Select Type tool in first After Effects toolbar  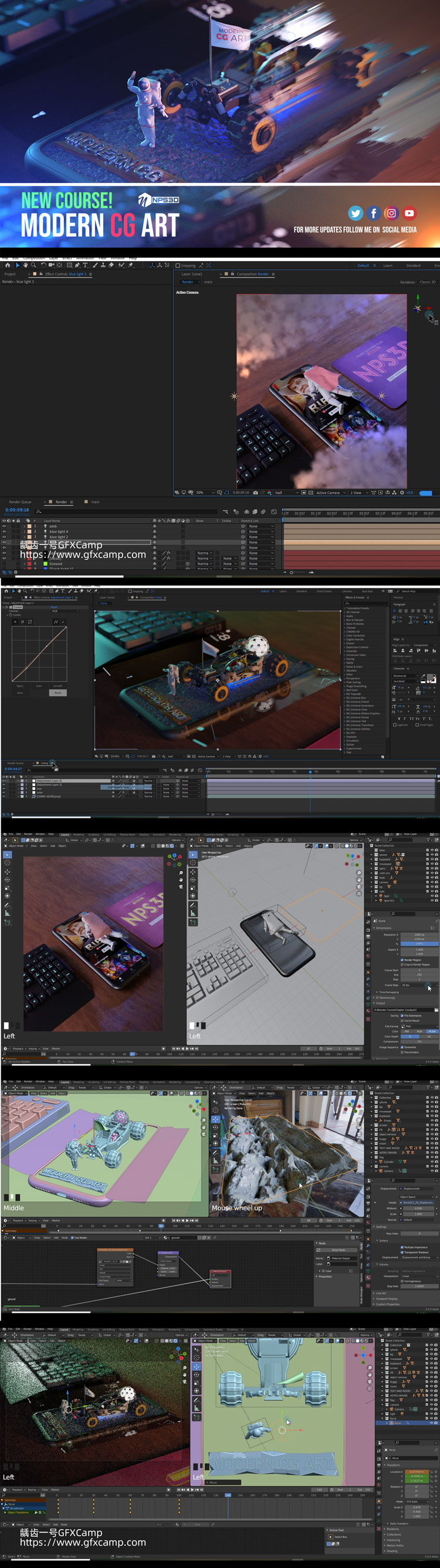[85, 265]
